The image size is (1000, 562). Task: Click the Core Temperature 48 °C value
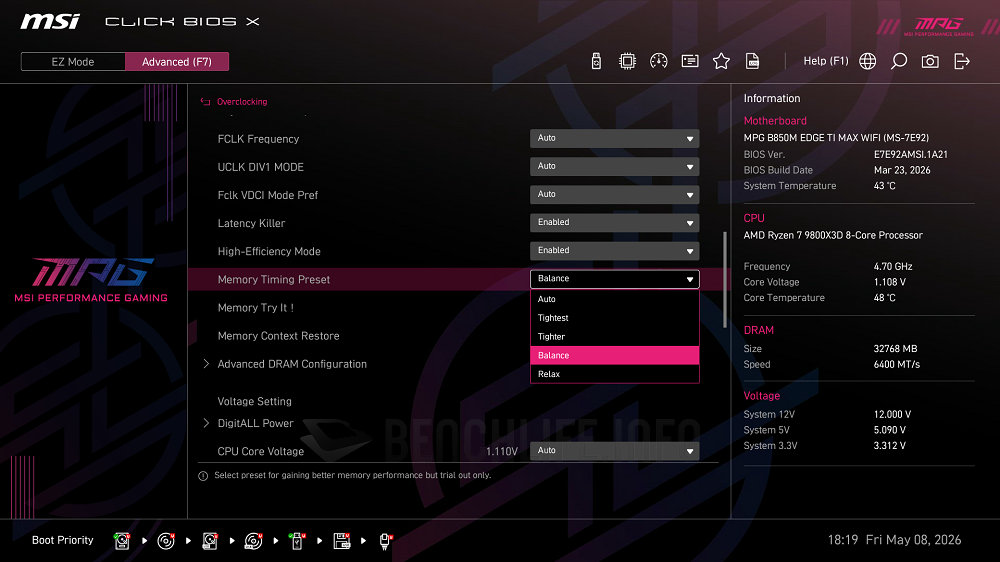(x=885, y=298)
